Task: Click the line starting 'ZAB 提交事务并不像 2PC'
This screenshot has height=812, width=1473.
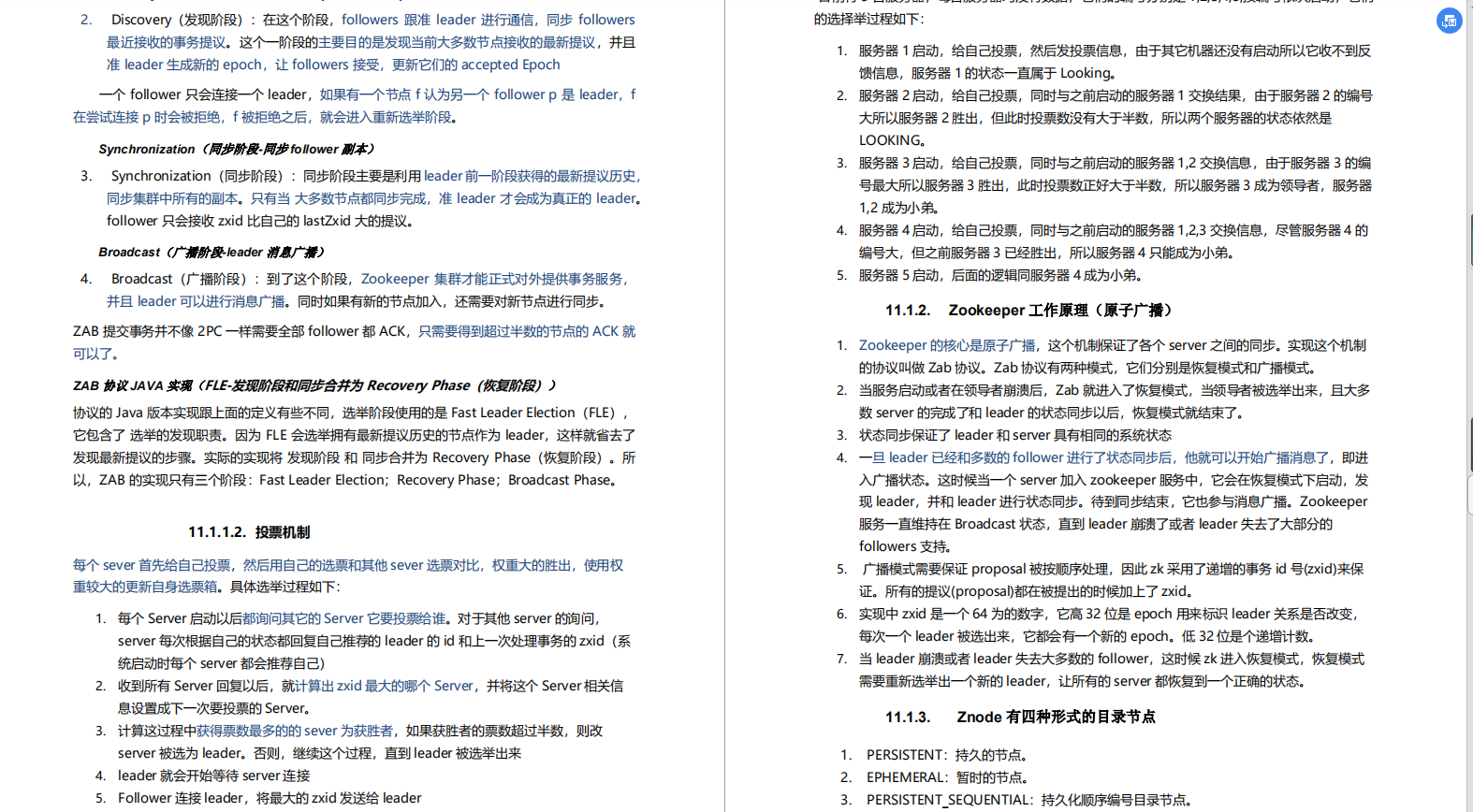Action: click(x=354, y=331)
